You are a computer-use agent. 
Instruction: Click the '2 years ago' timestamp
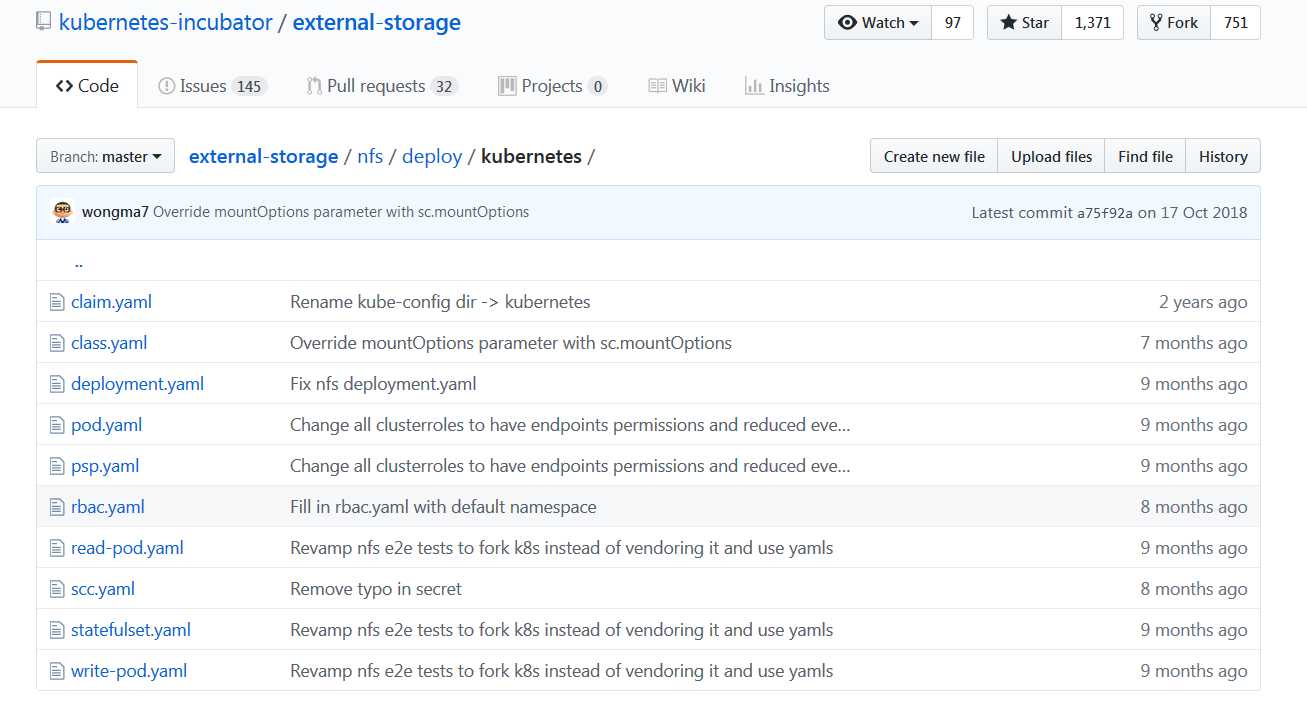click(1203, 302)
